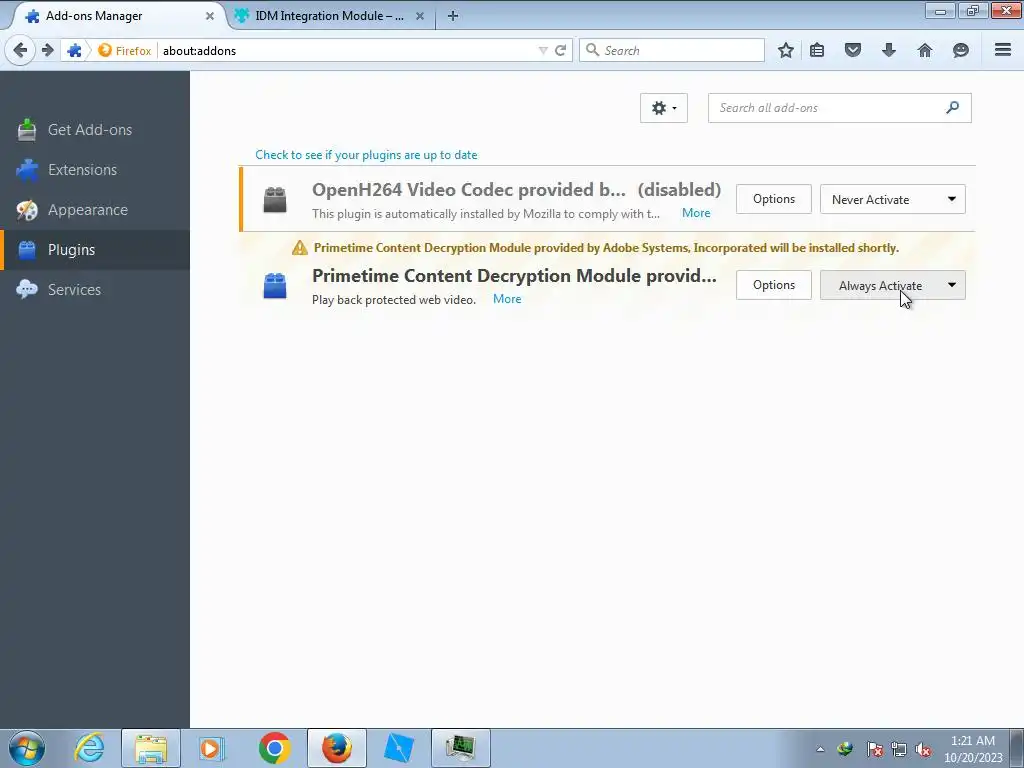The width and height of the screenshot is (1024, 768).
Task: Open Options for Primetime Content Decryption Module
Action: 774,285
